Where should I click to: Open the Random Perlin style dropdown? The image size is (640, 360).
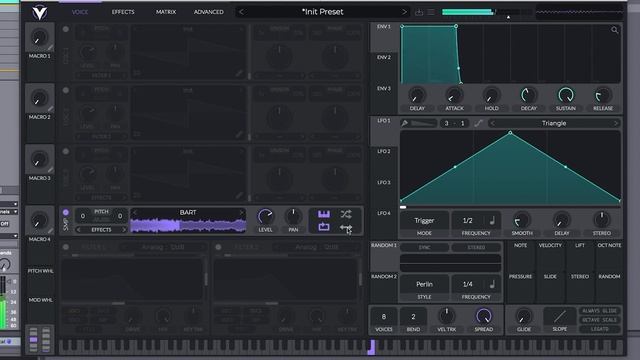click(x=424, y=284)
